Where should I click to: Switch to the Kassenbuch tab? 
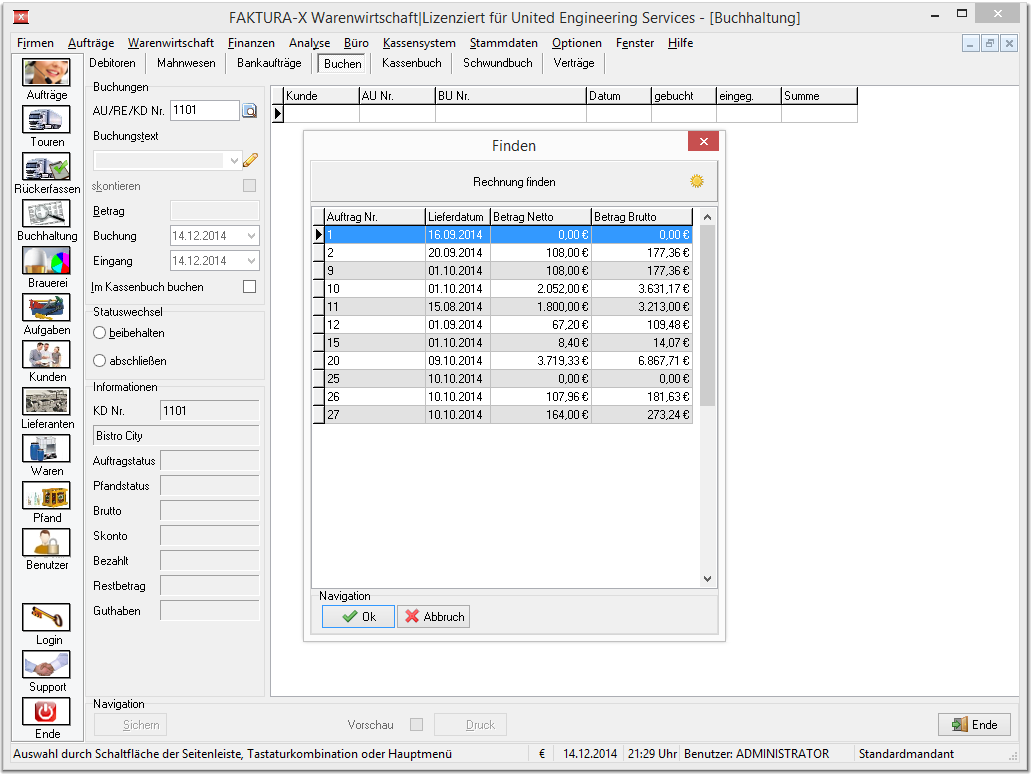(412, 63)
